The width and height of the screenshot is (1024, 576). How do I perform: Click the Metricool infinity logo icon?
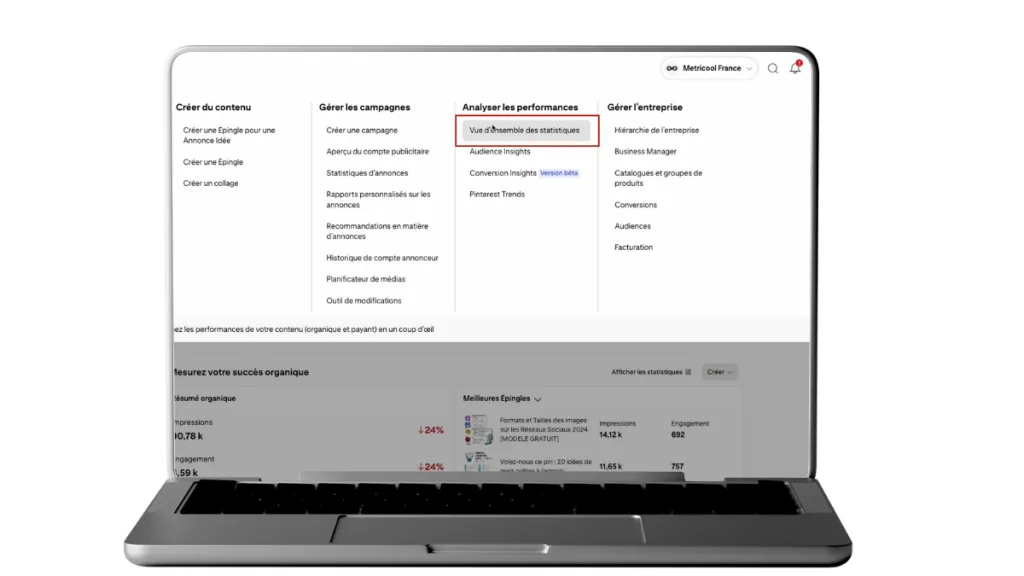point(672,69)
